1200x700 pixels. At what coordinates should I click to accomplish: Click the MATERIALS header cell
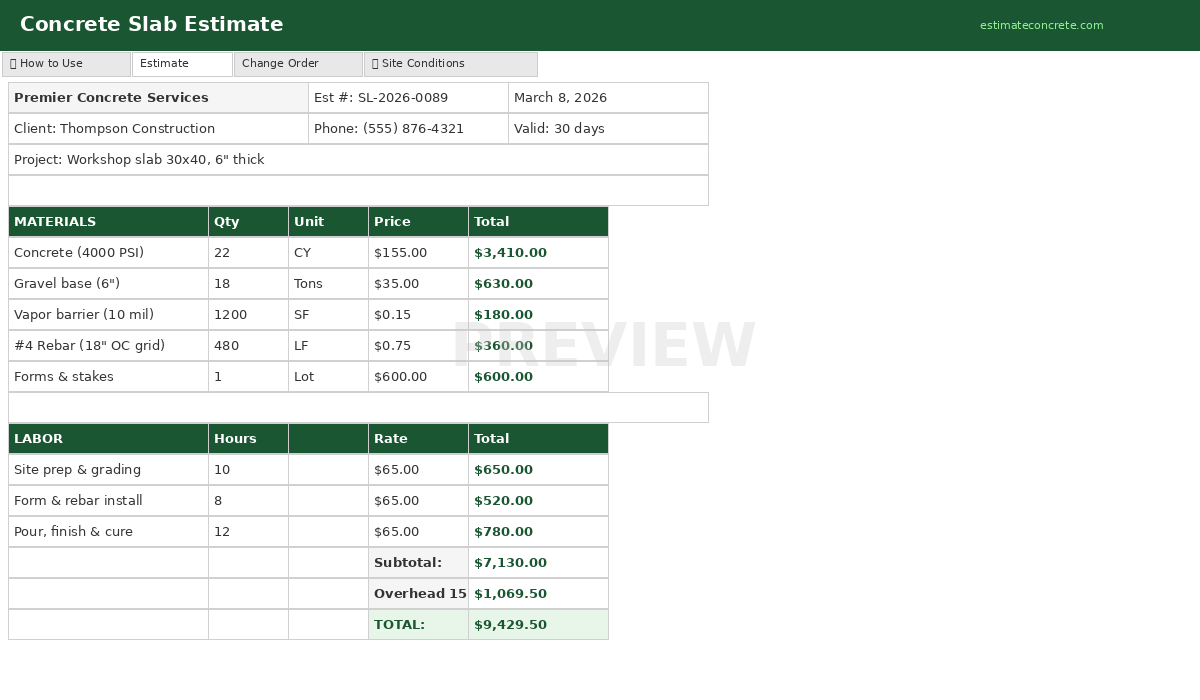pos(108,221)
